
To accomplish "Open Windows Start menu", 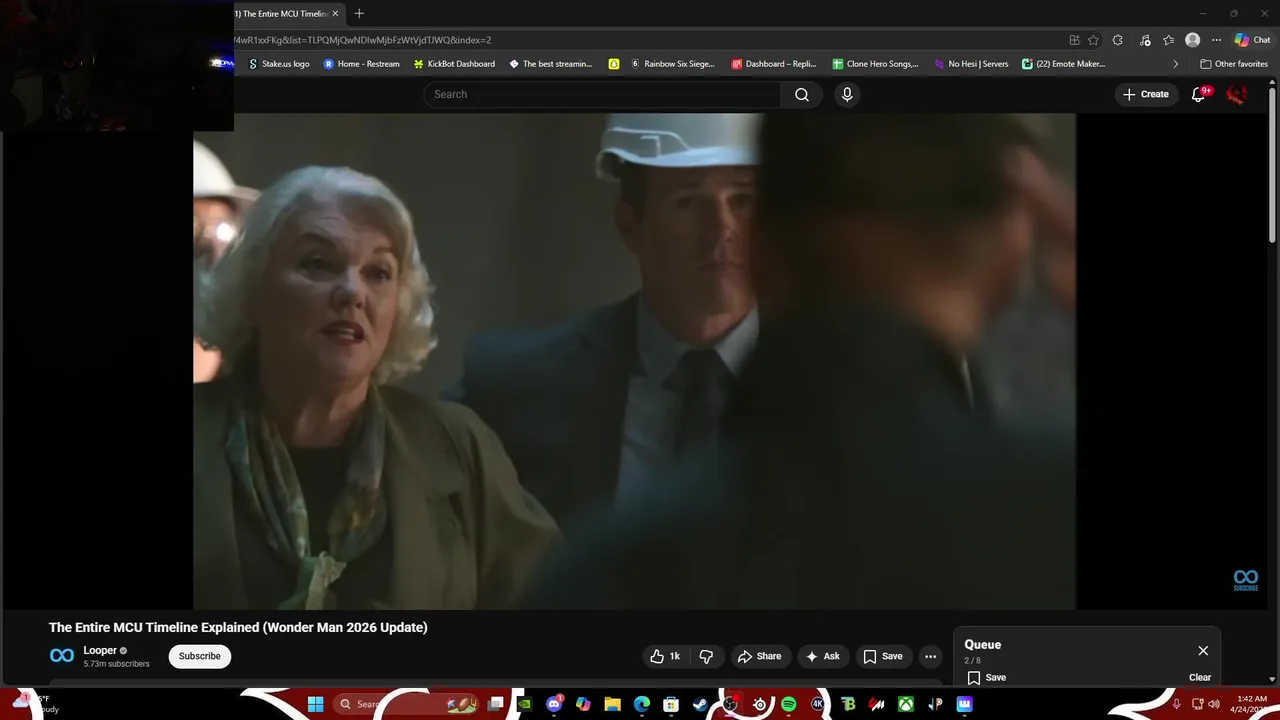I will pos(315,704).
